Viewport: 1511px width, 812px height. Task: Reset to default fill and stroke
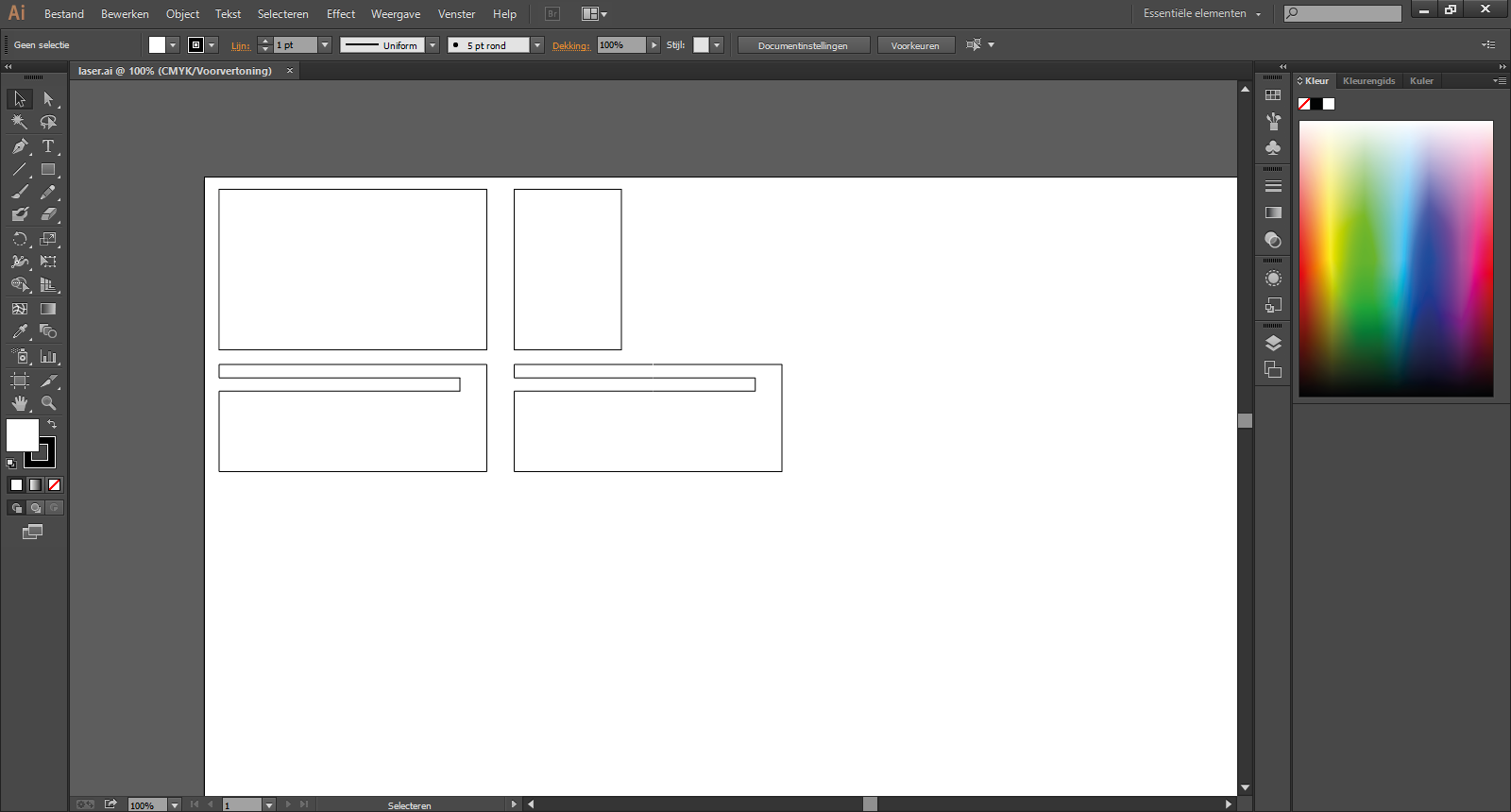[11, 464]
